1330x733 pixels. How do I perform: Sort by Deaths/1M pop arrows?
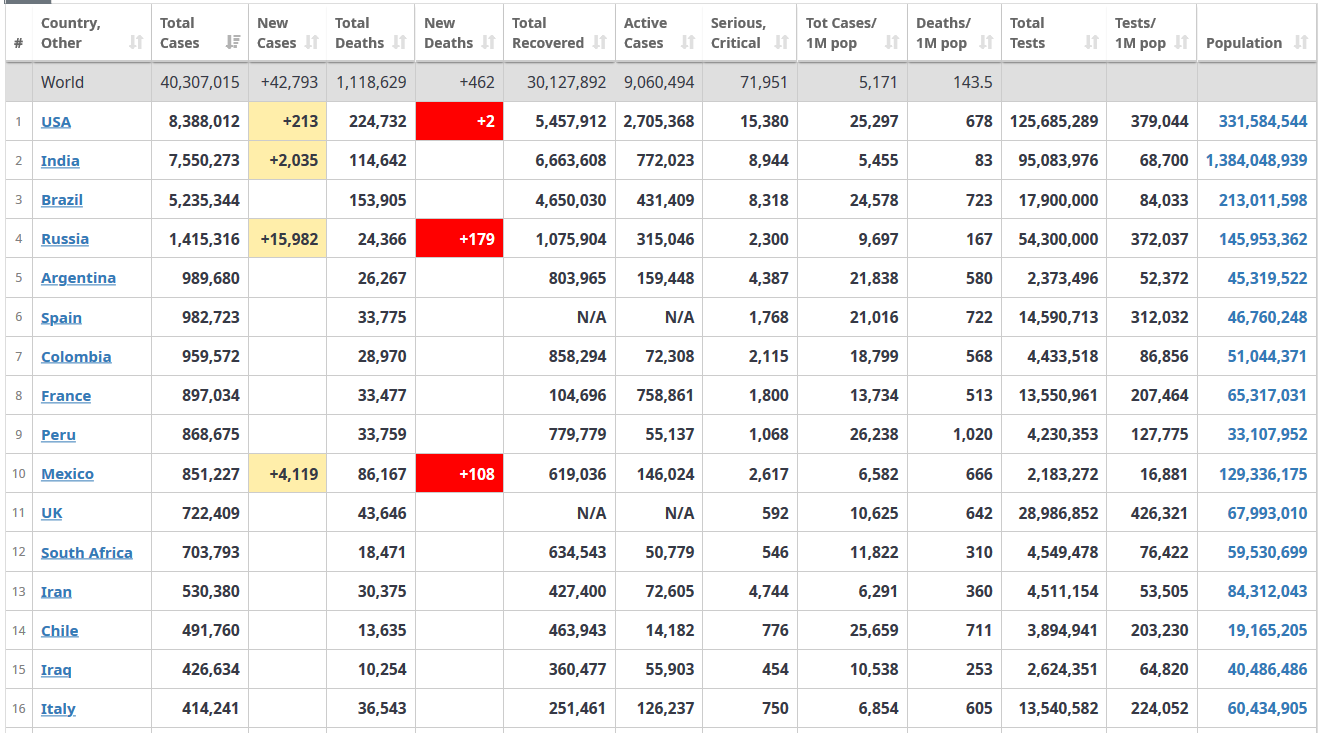pyautogui.click(x=987, y=43)
